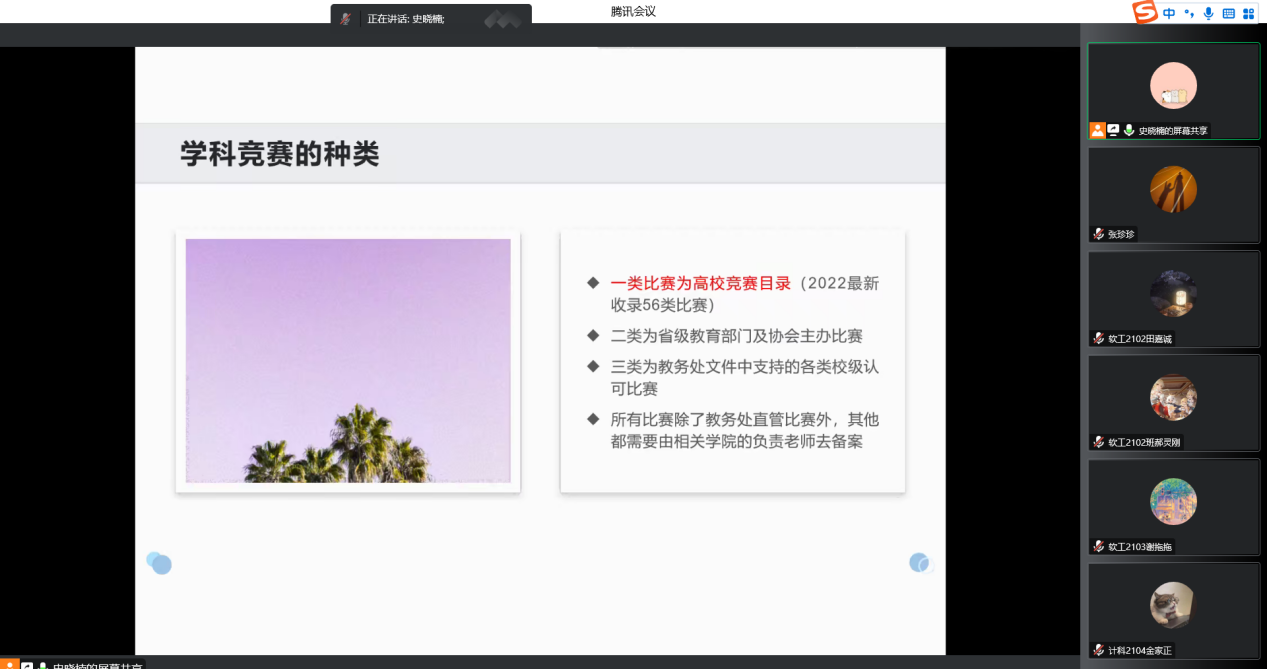The image size is (1267, 669).
Task: Click the cat avatar of 计科2104金家正
Action: tap(1173, 605)
